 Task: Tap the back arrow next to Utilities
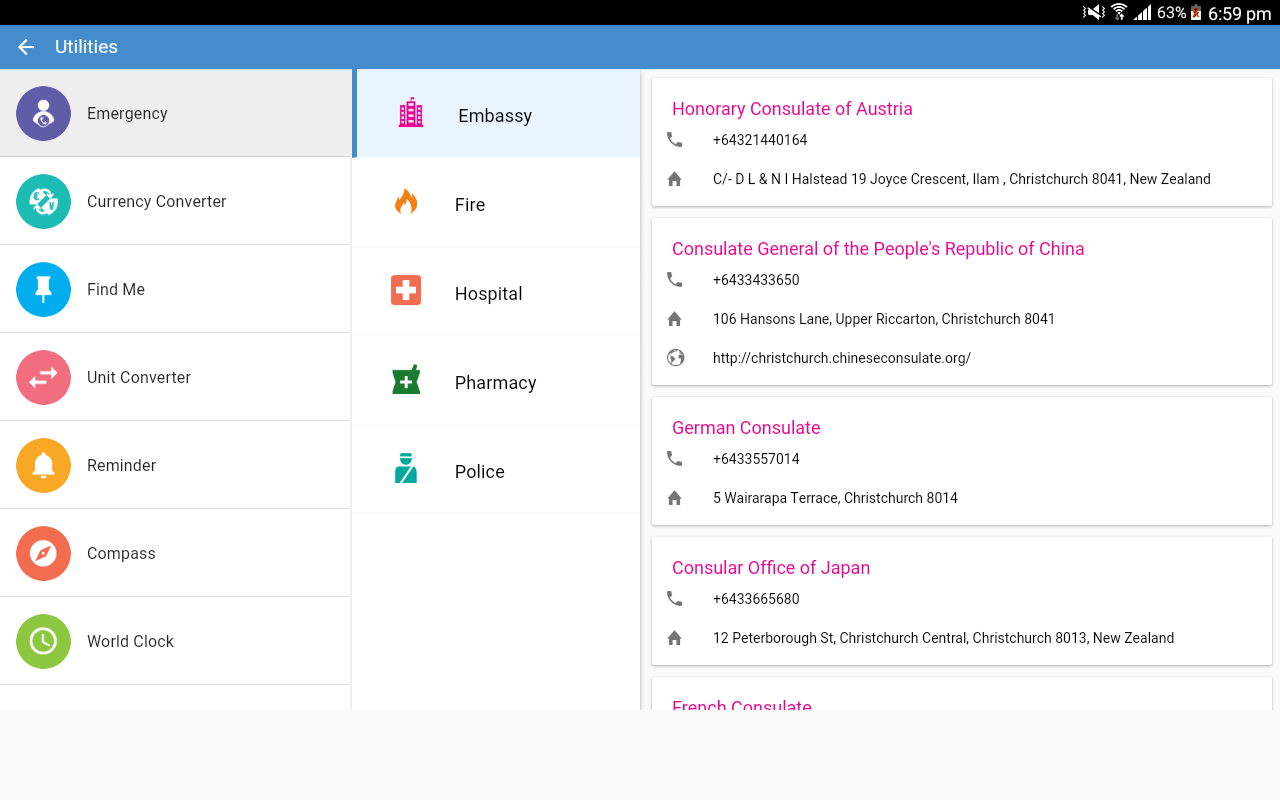[26, 47]
